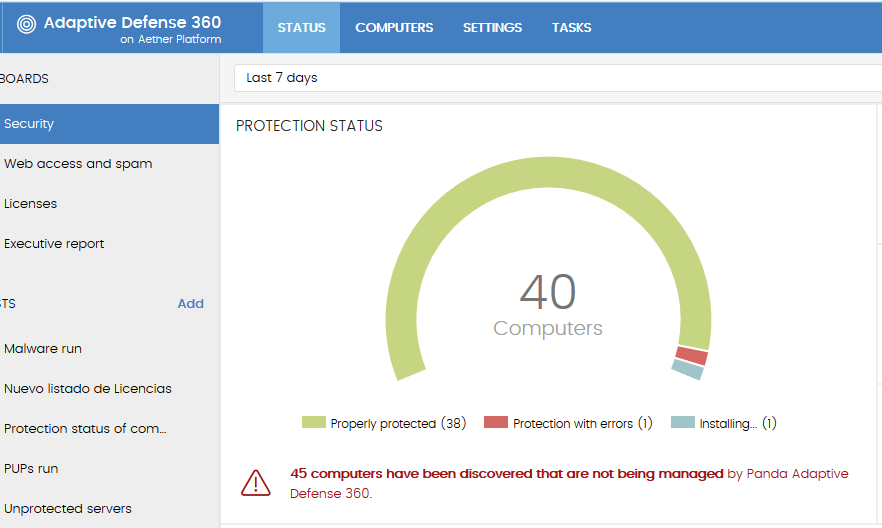The width and height of the screenshot is (882, 528).
Task: Click the Protection with errors (1) label
Action: click(x=583, y=423)
